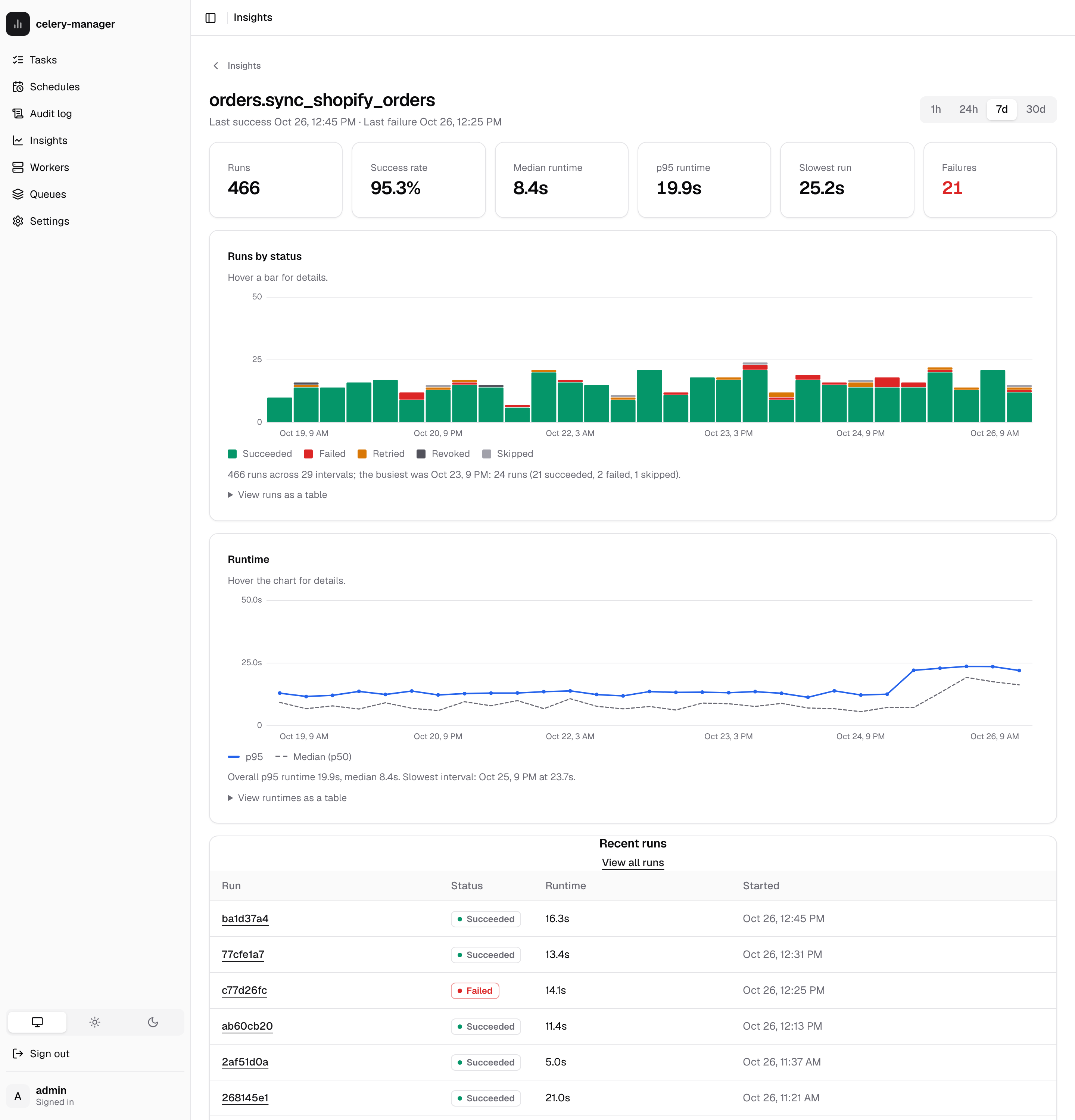Image resolution: width=1075 pixels, height=1120 pixels.
Task: Switch to light theme sun icon
Action: point(95,1022)
